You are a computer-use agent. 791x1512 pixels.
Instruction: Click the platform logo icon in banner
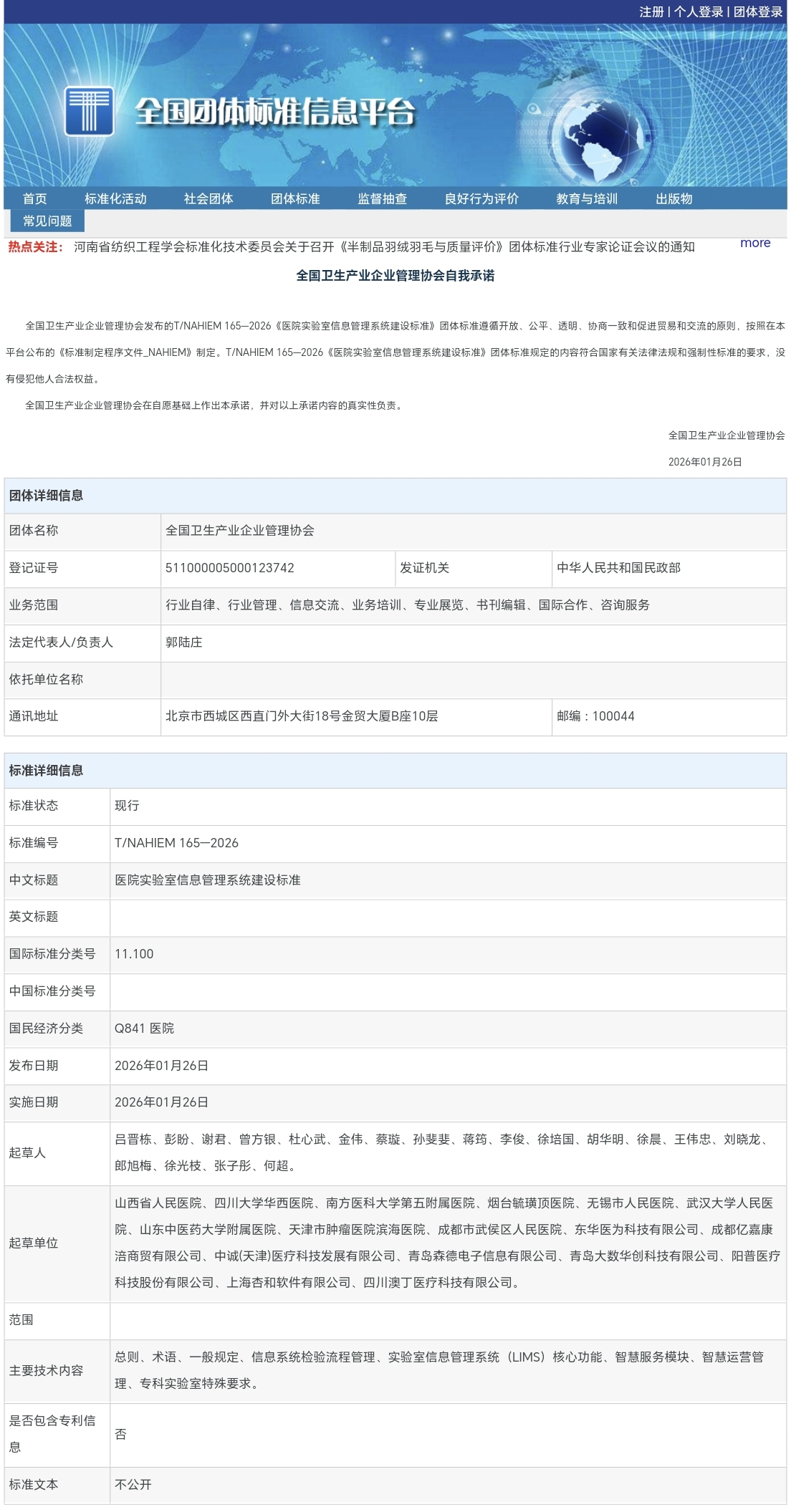point(89,111)
